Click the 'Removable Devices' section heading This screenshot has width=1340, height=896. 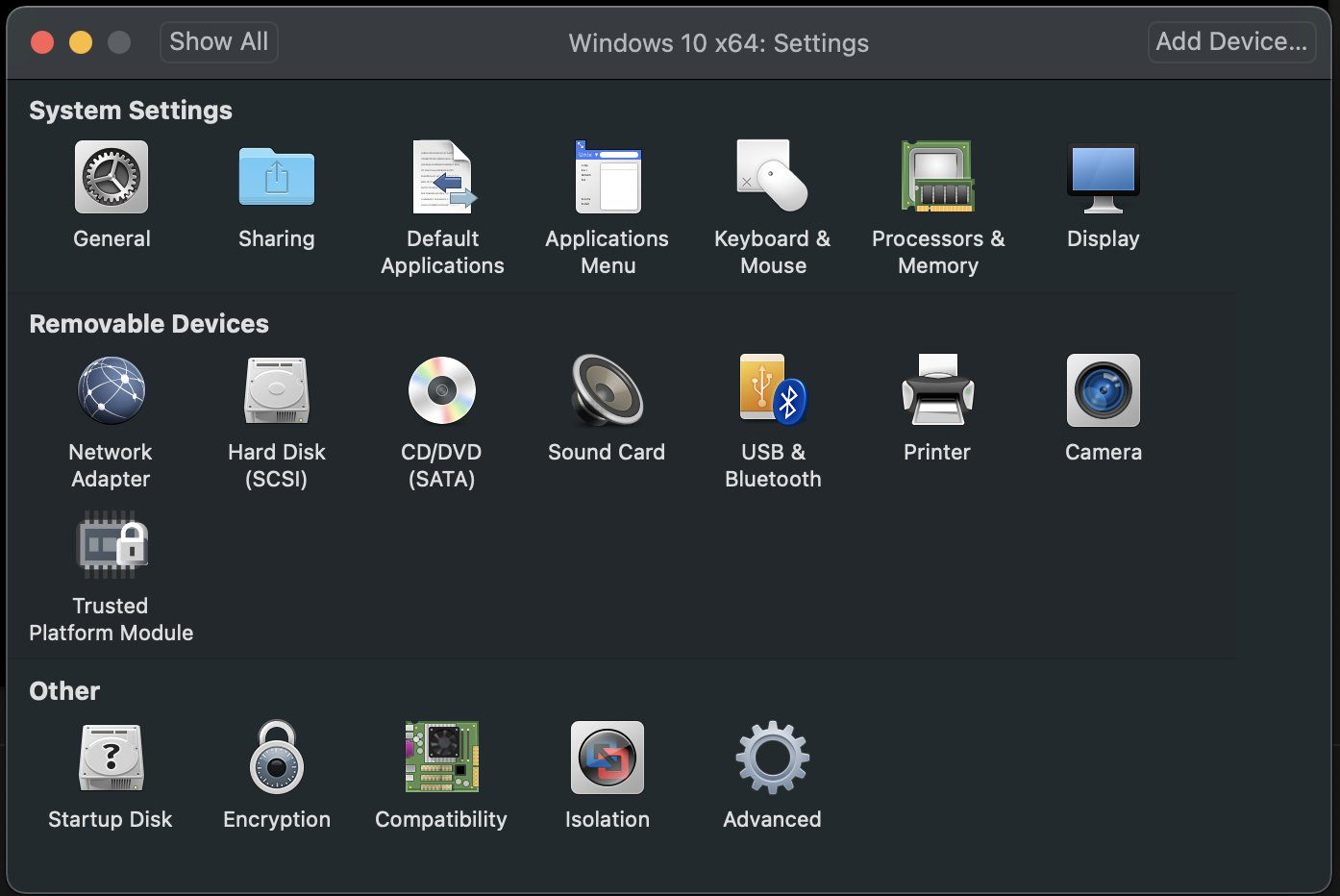pyautogui.click(x=149, y=324)
